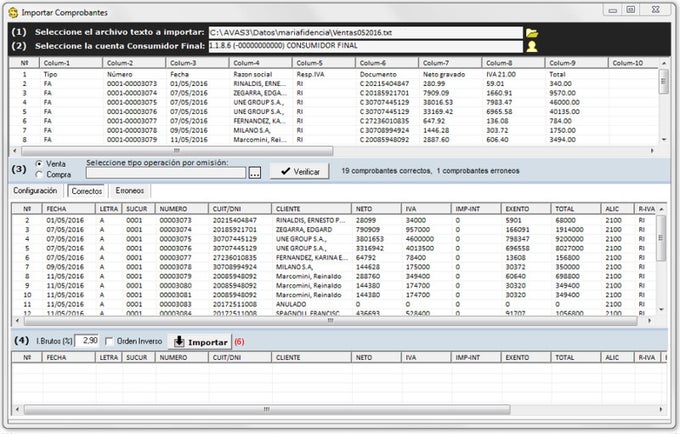
Task: Click scroll-up arrow of the Correctos grid
Action: tap(661, 209)
